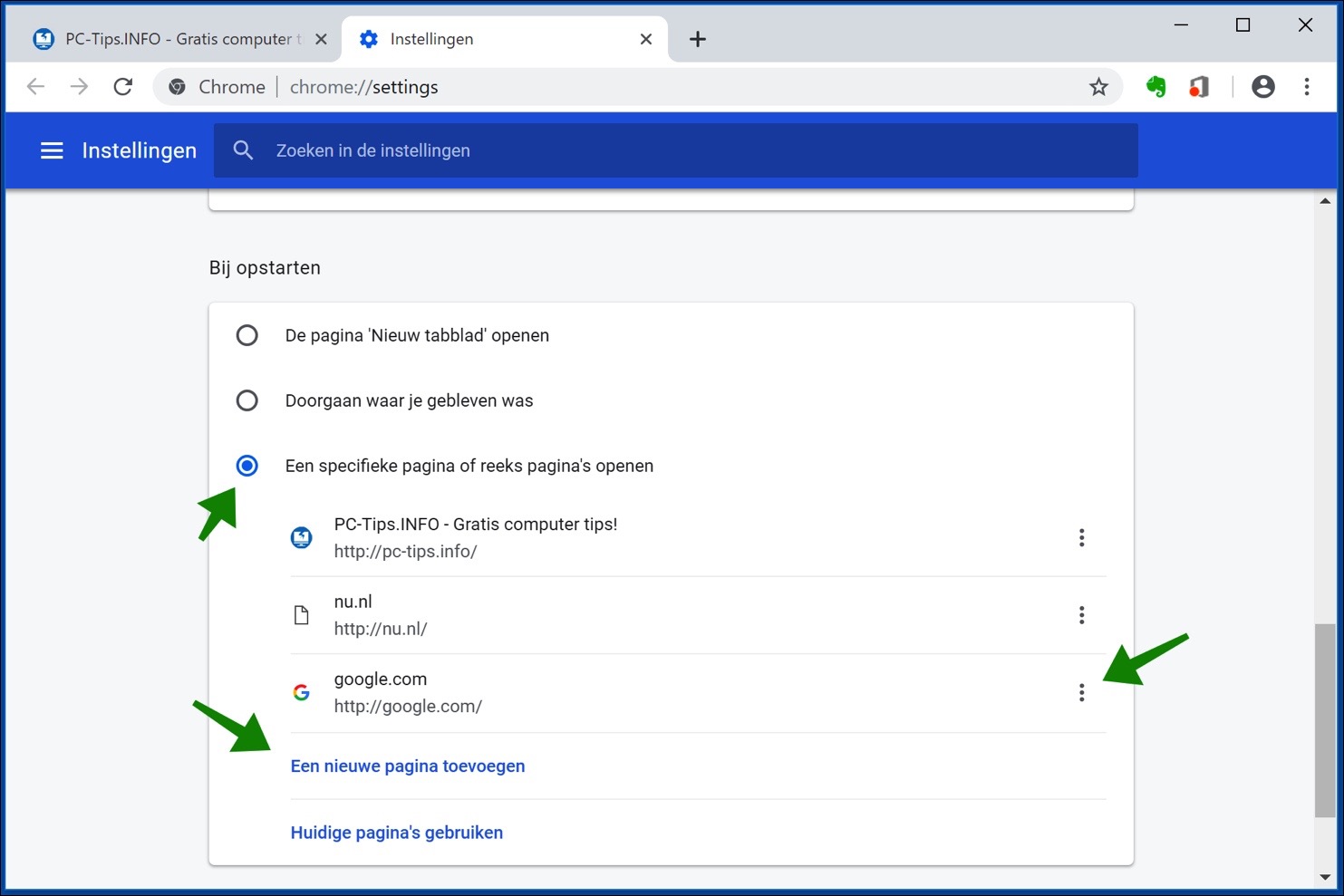
Task: Click the http://nu.nl/ URL text
Action: click(381, 629)
